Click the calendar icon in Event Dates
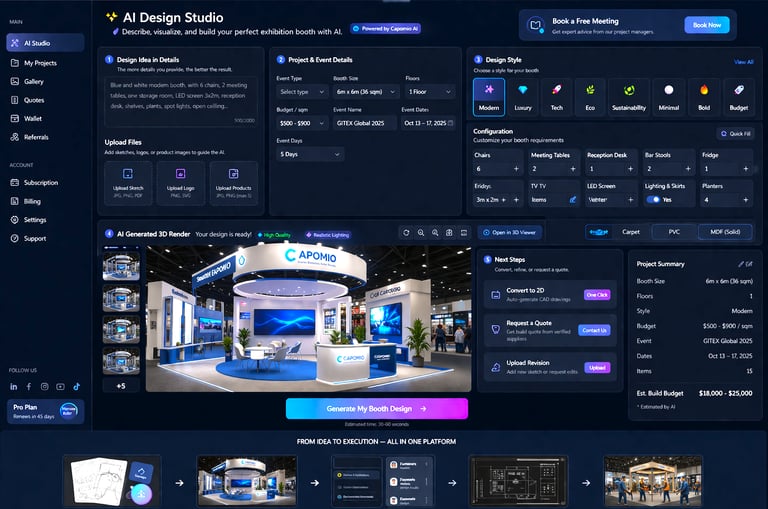 coord(451,123)
